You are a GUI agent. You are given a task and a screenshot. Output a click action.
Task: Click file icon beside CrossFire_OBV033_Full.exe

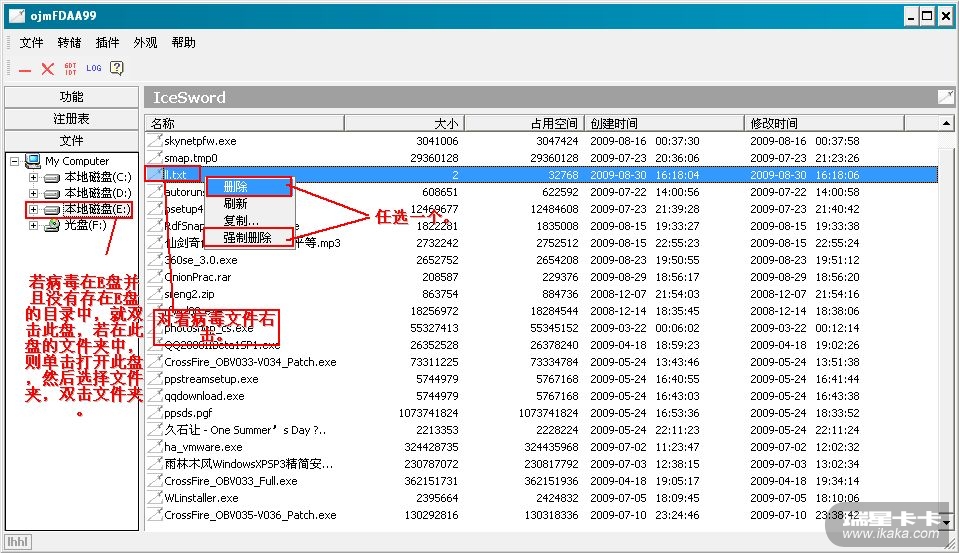155,481
